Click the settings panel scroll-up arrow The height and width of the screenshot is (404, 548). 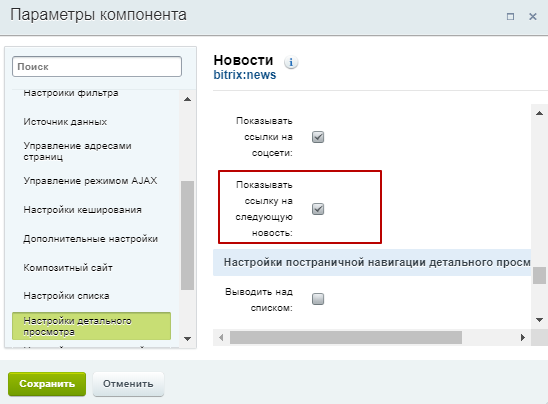point(539,113)
